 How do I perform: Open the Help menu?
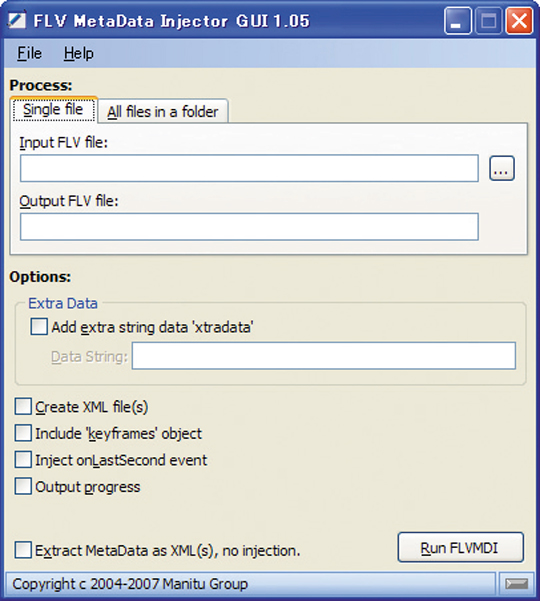[79, 53]
